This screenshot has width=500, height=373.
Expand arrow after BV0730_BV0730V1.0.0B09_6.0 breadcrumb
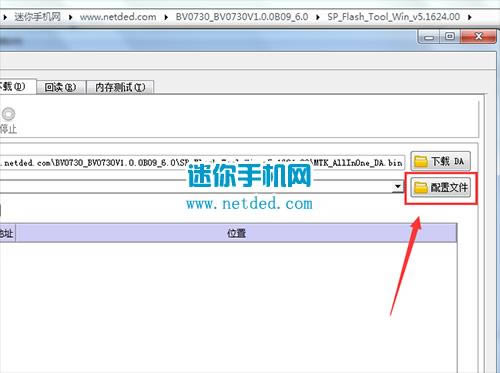[318, 17]
